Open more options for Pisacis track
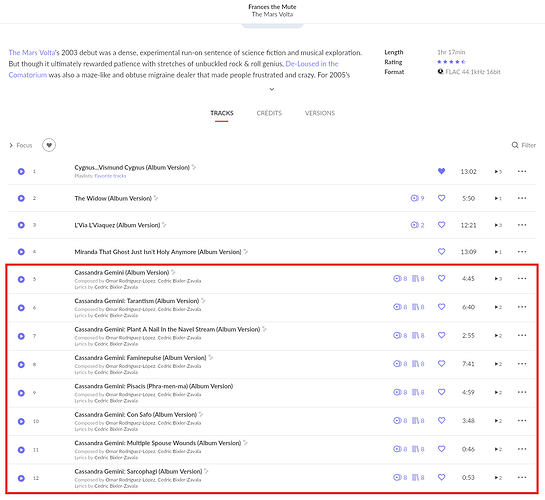Image resolution: width=545 pixels, height=500 pixels. pyautogui.click(x=522, y=392)
